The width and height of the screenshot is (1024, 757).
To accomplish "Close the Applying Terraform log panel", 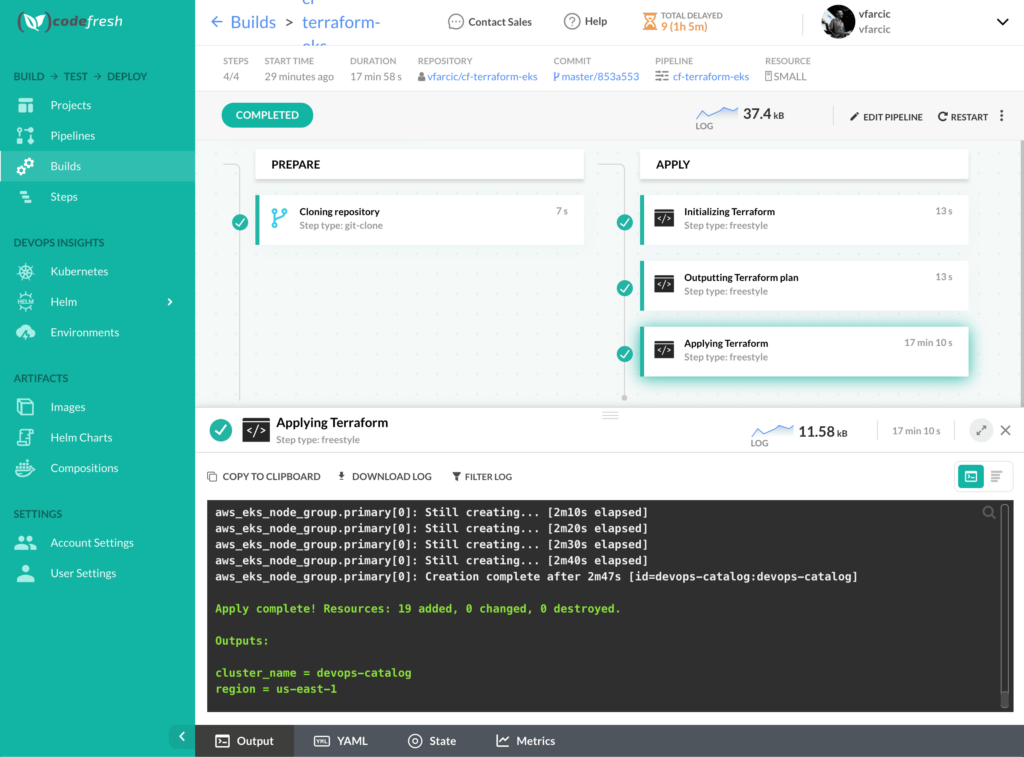I will click(x=1006, y=430).
